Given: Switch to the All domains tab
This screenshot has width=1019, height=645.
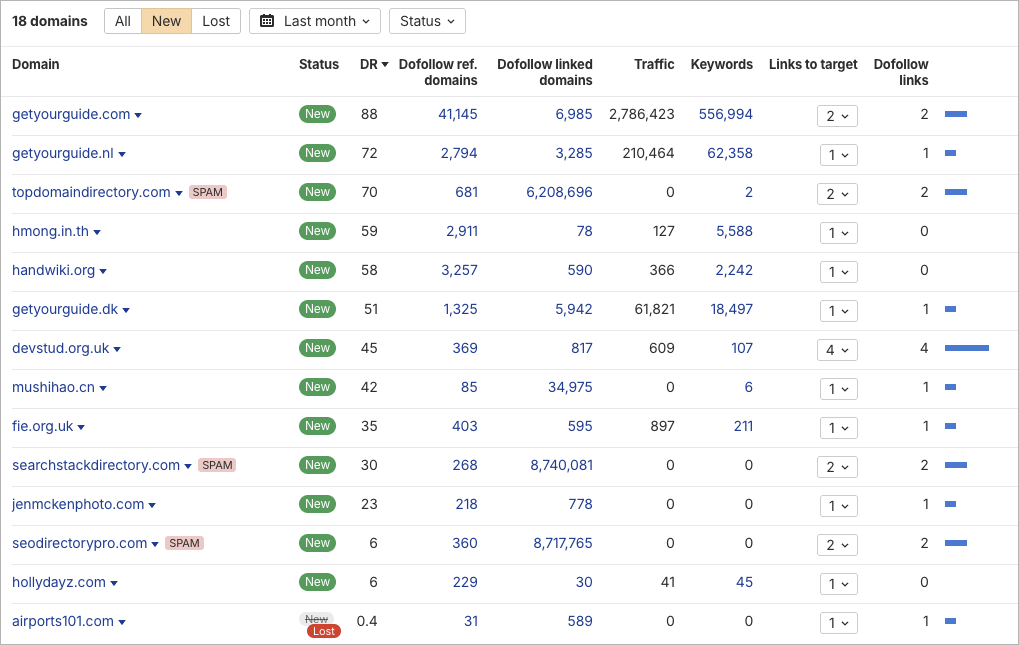Looking at the screenshot, I should tap(122, 20).
